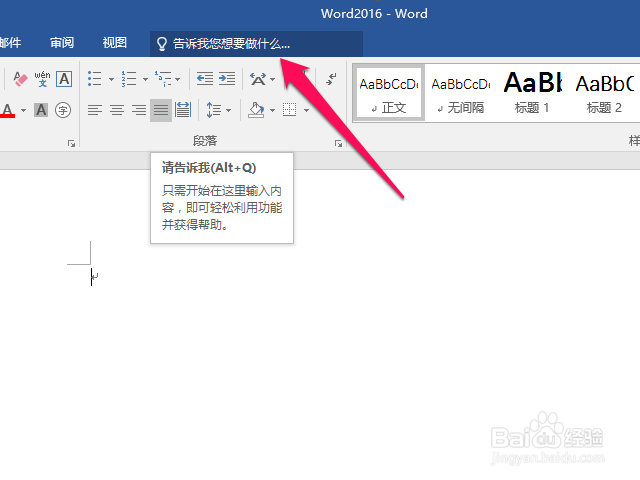Toggle justified alignment button
The width and height of the screenshot is (640, 480).
click(x=161, y=110)
